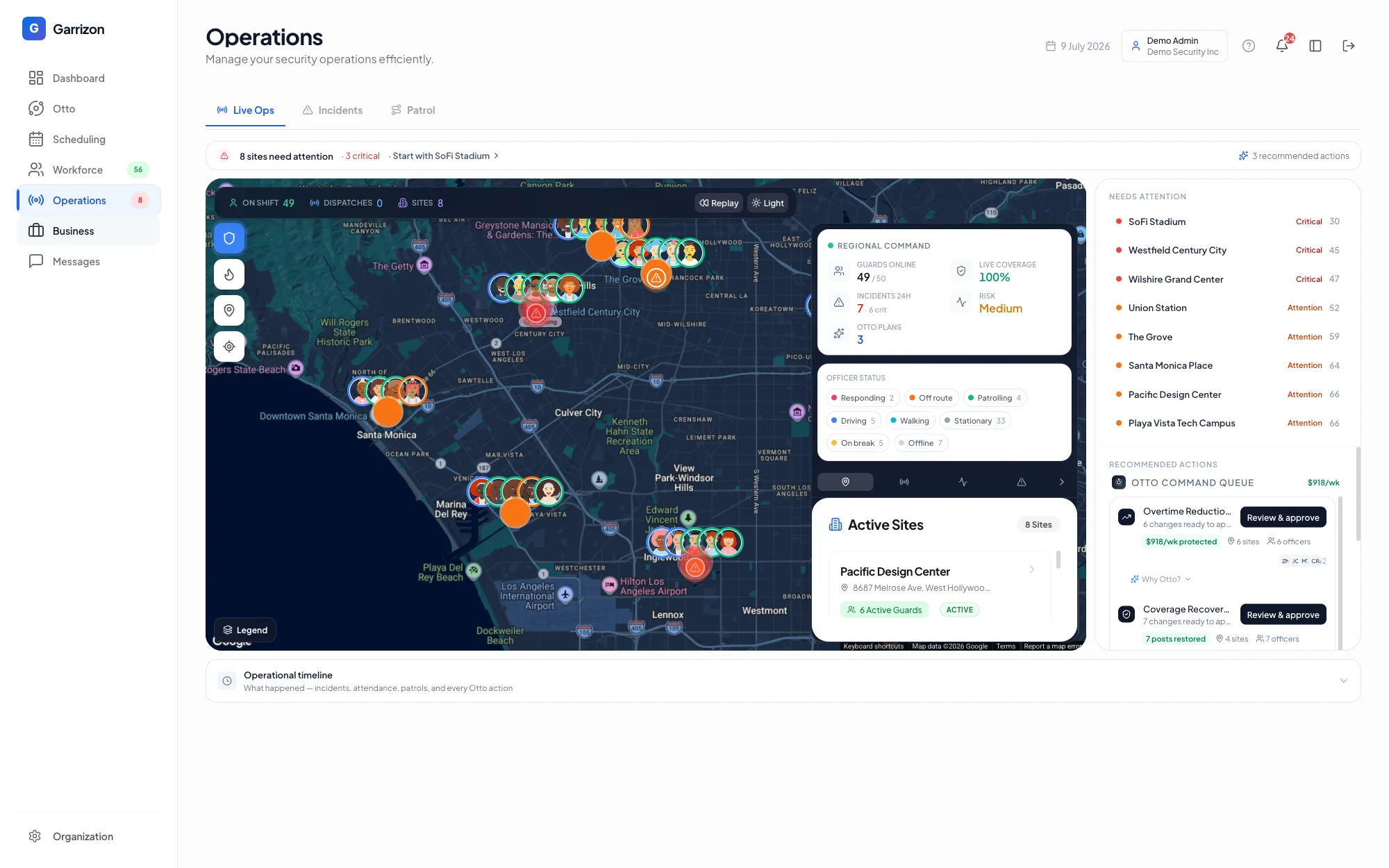Screen dimensions: 1389x868
Task: Show more map panel tabs with right chevron
Action: point(1061,482)
